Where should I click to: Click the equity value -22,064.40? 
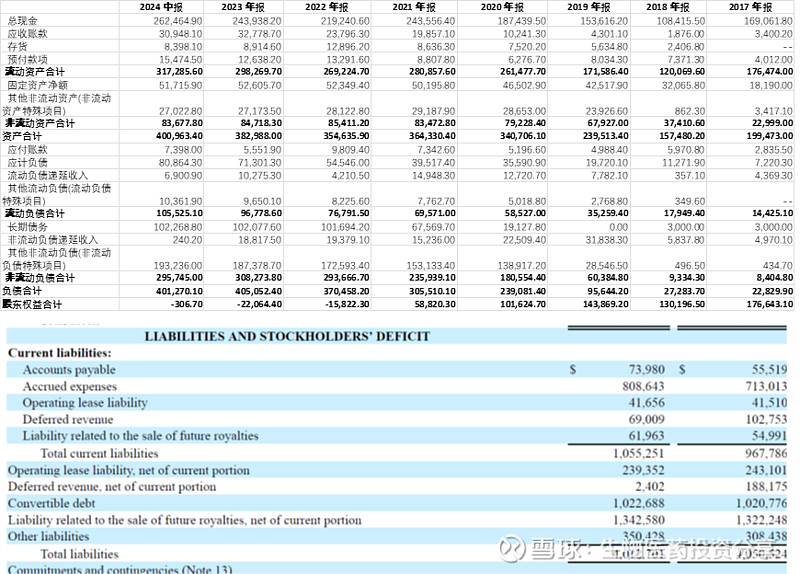pyautogui.click(x=259, y=304)
